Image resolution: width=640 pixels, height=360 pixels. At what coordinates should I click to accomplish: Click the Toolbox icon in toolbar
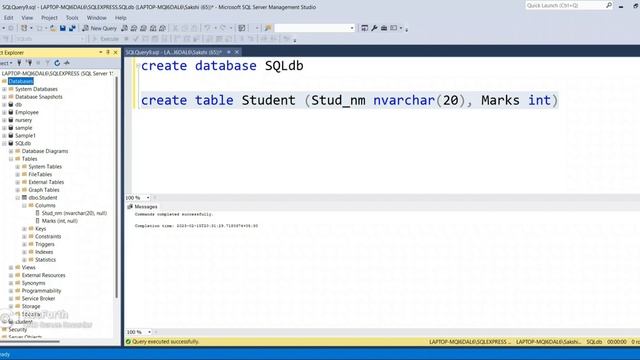coord(384,28)
